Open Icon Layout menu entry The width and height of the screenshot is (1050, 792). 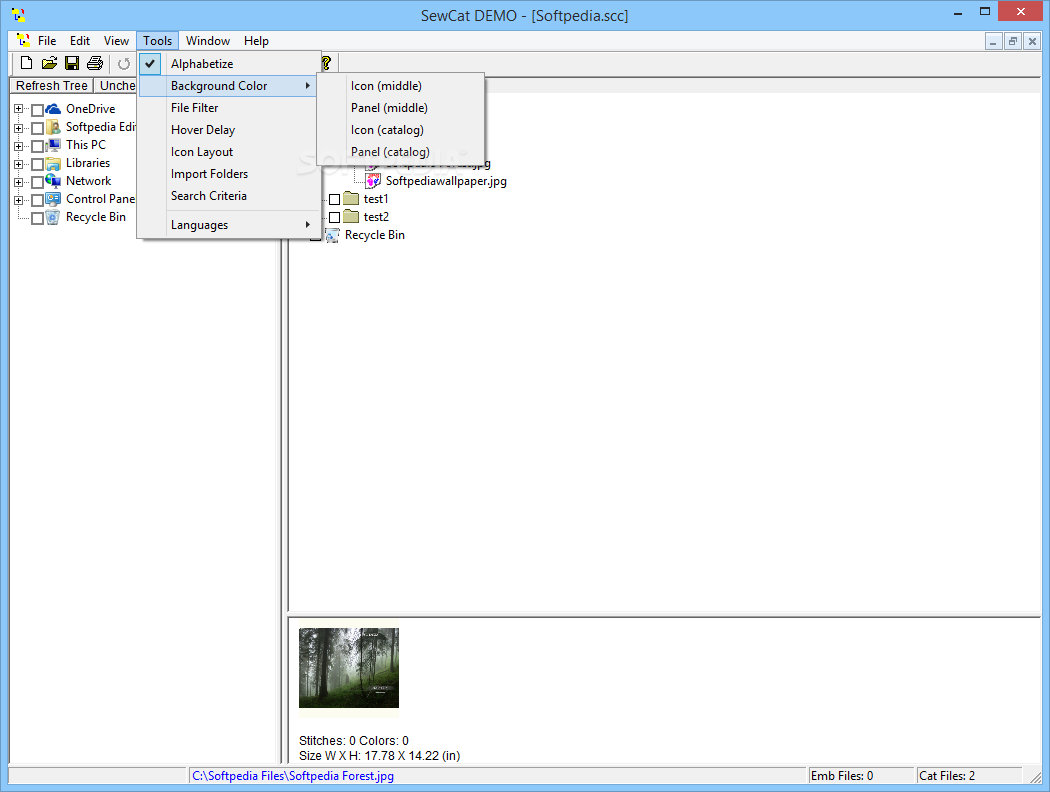click(228, 152)
